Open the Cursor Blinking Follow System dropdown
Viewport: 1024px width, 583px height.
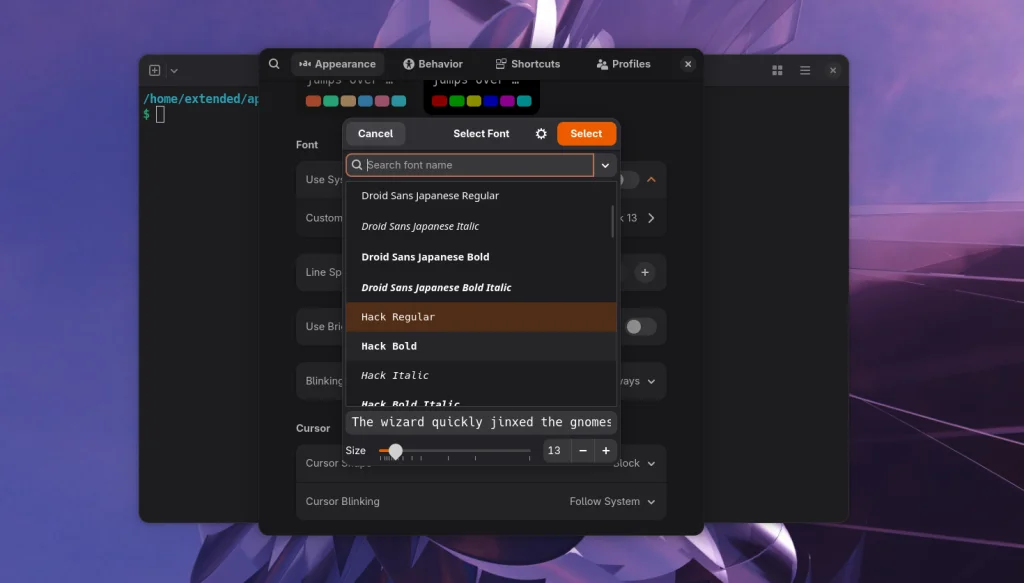pyautogui.click(x=612, y=501)
